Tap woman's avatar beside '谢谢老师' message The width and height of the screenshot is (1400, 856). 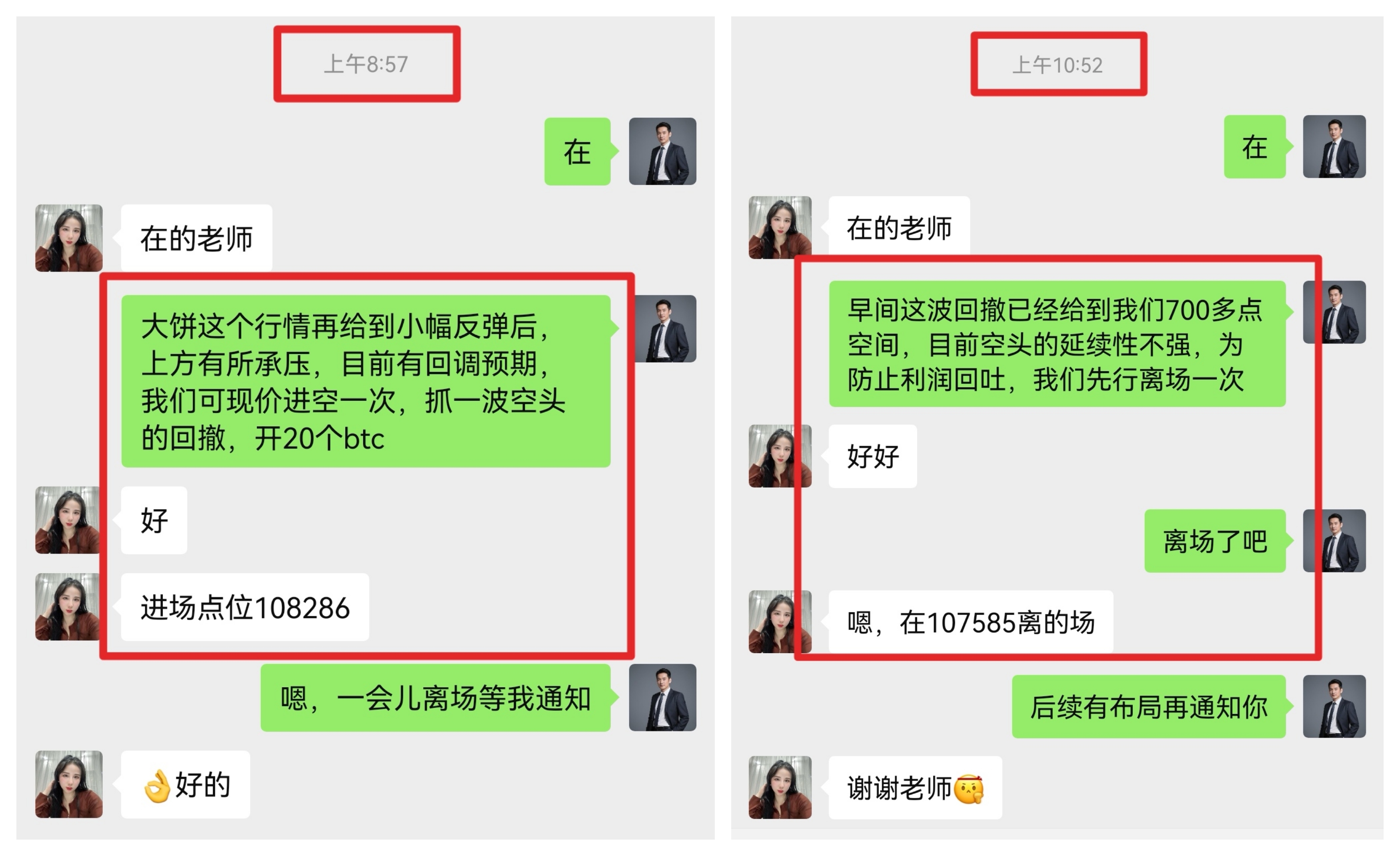(780, 787)
